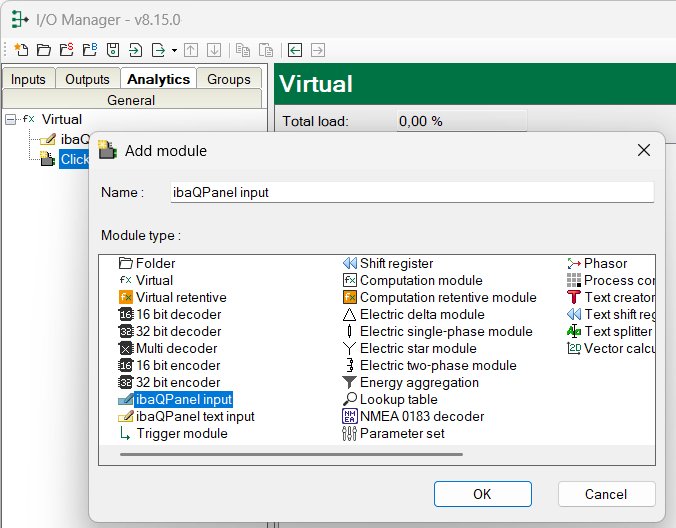Click the Open folder toolbar icon
The image size is (676, 528).
[44, 50]
